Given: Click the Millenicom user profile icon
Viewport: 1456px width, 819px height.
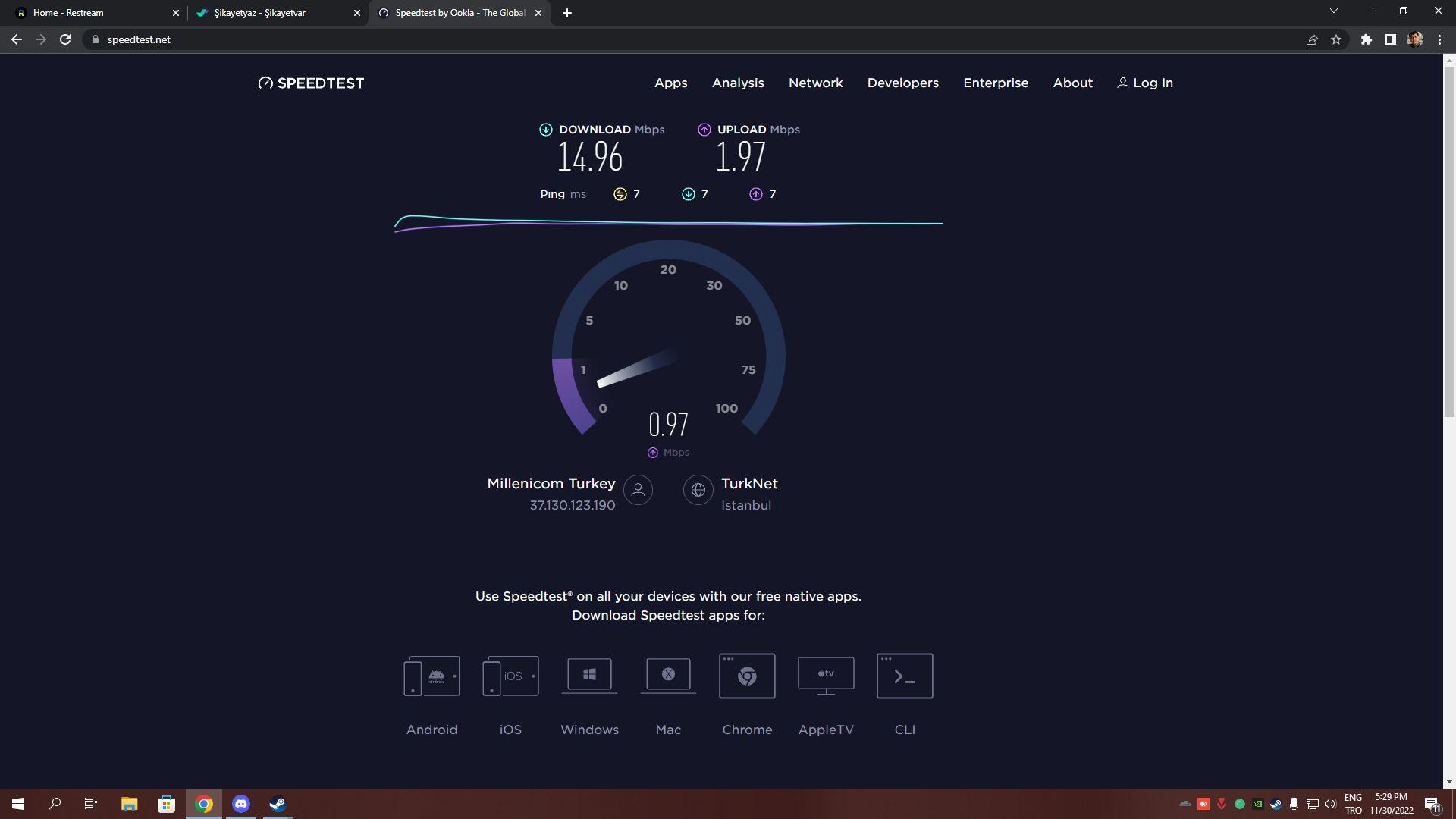Looking at the screenshot, I should (638, 490).
